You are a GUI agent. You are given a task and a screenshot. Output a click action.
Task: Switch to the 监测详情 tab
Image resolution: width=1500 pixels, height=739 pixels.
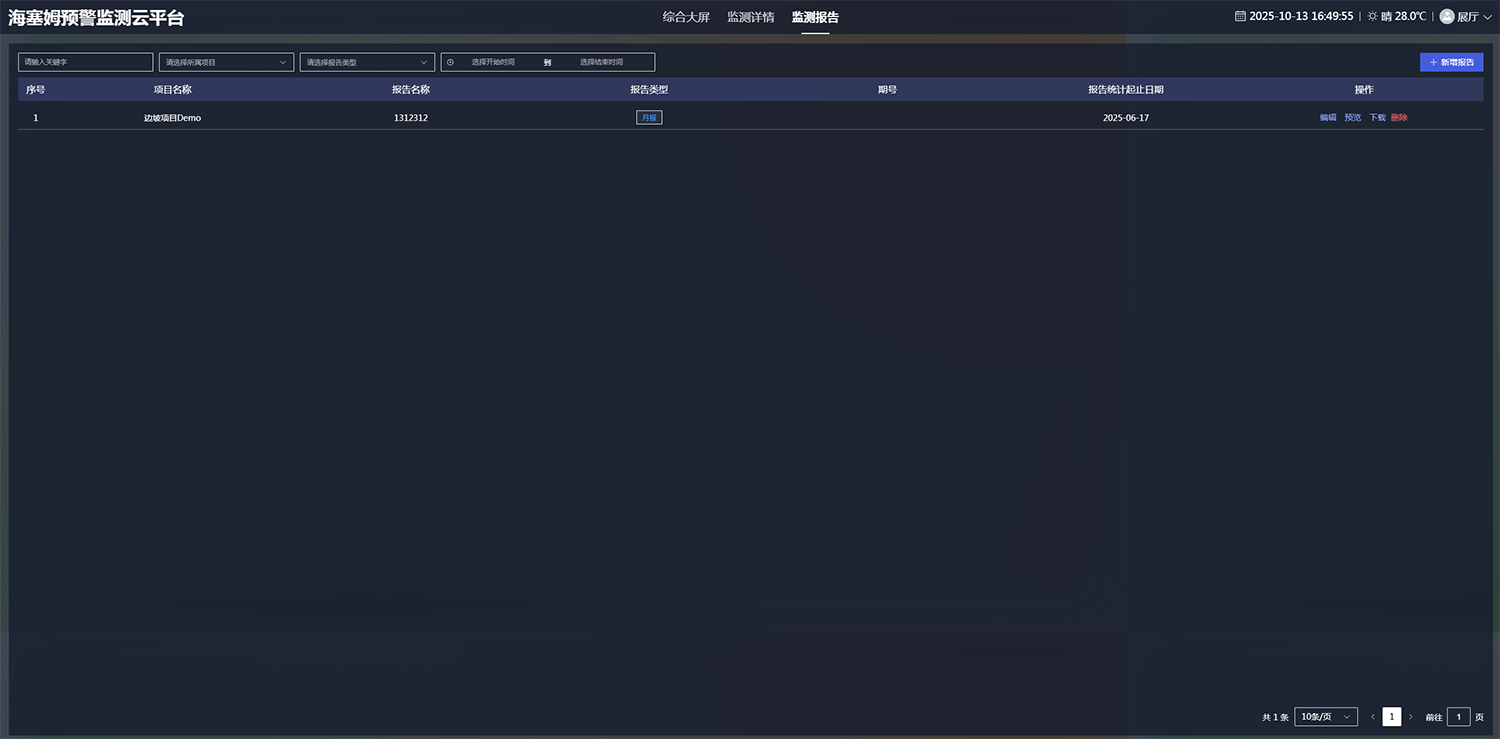coord(750,17)
